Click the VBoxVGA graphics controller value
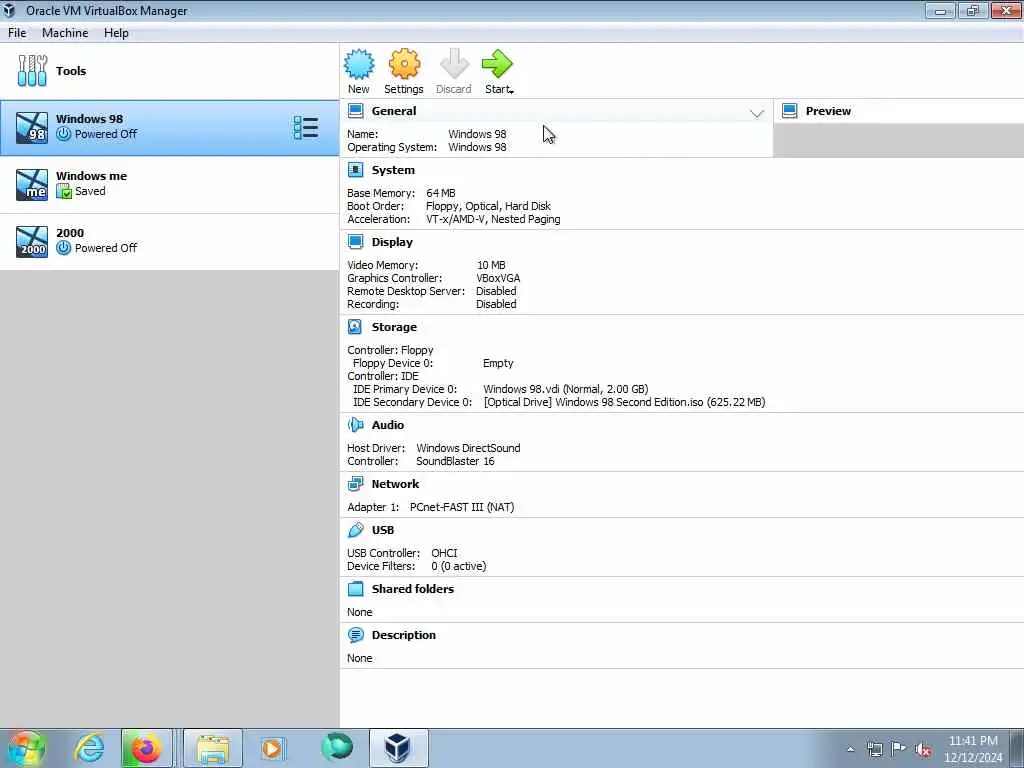This screenshot has height=768, width=1024. coord(498,278)
